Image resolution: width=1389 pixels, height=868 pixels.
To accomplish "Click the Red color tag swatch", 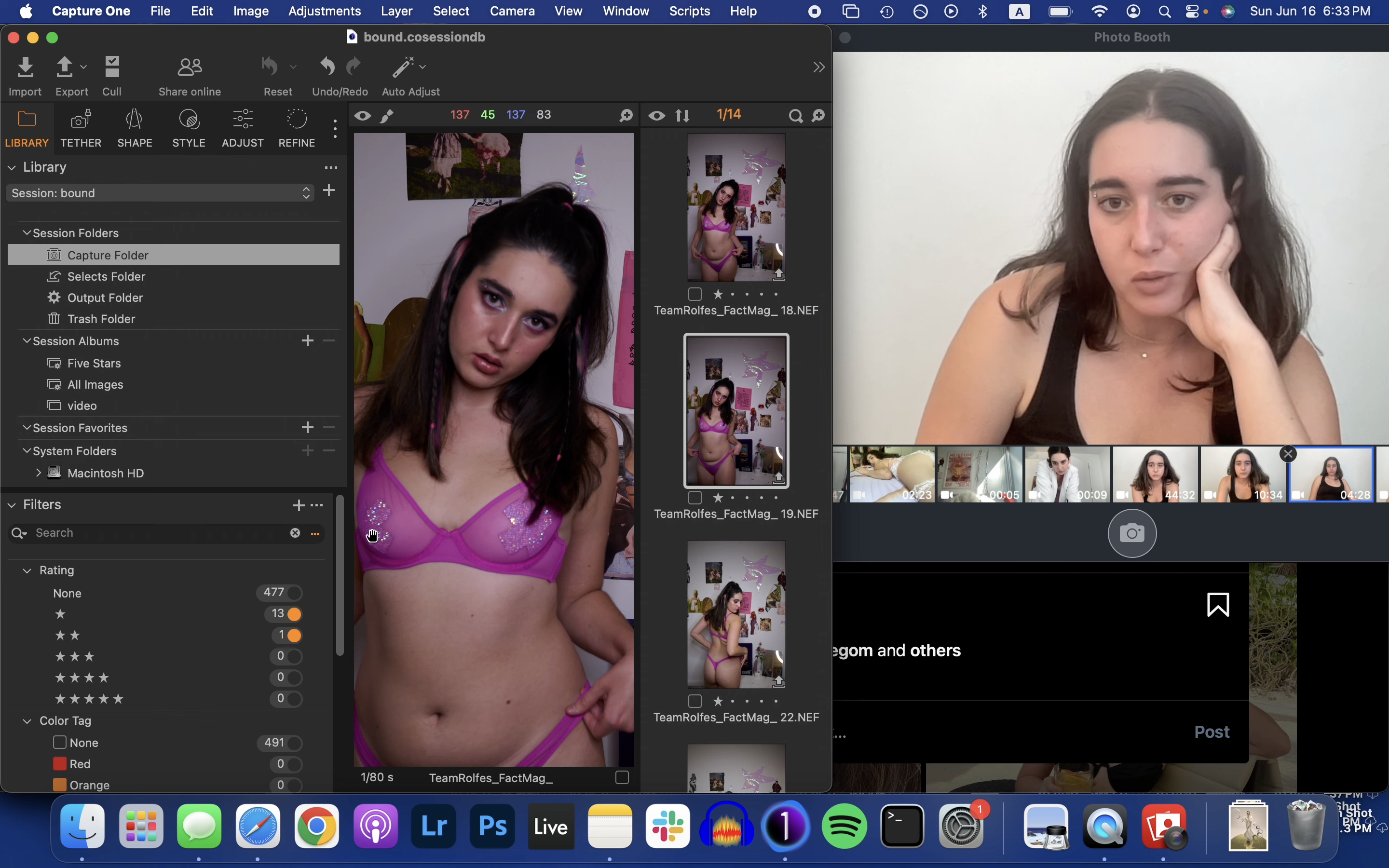I will tap(59, 763).
